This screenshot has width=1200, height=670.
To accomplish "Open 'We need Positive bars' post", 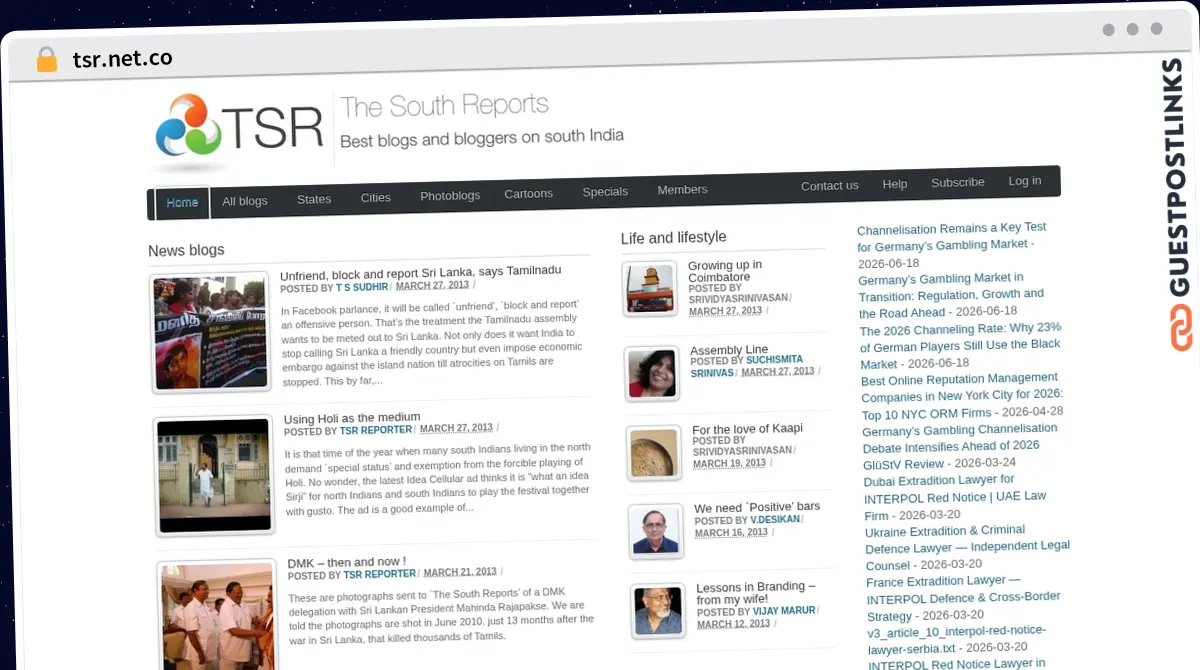I will 758,508.
